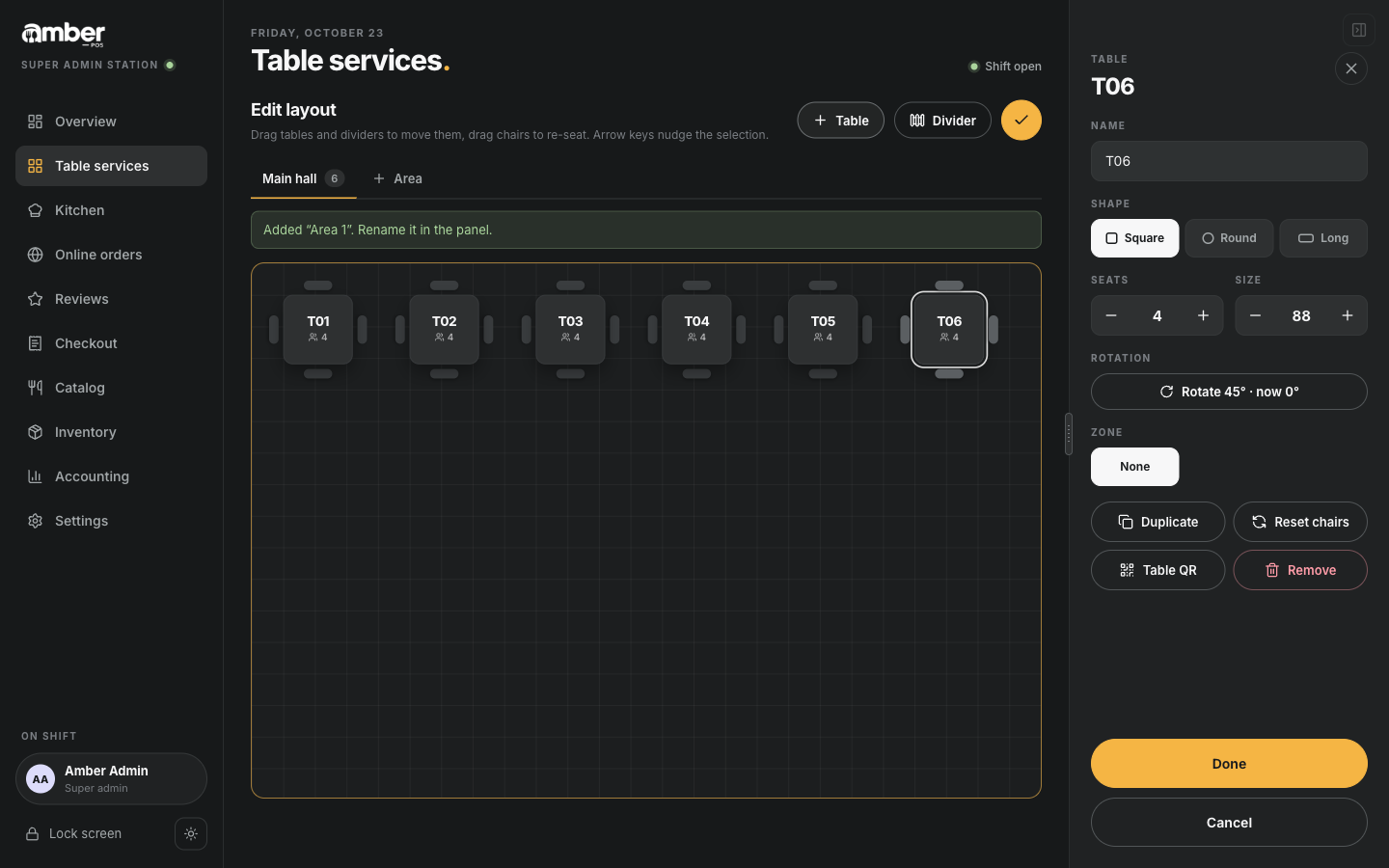Open Online orders page

point(111,255)
